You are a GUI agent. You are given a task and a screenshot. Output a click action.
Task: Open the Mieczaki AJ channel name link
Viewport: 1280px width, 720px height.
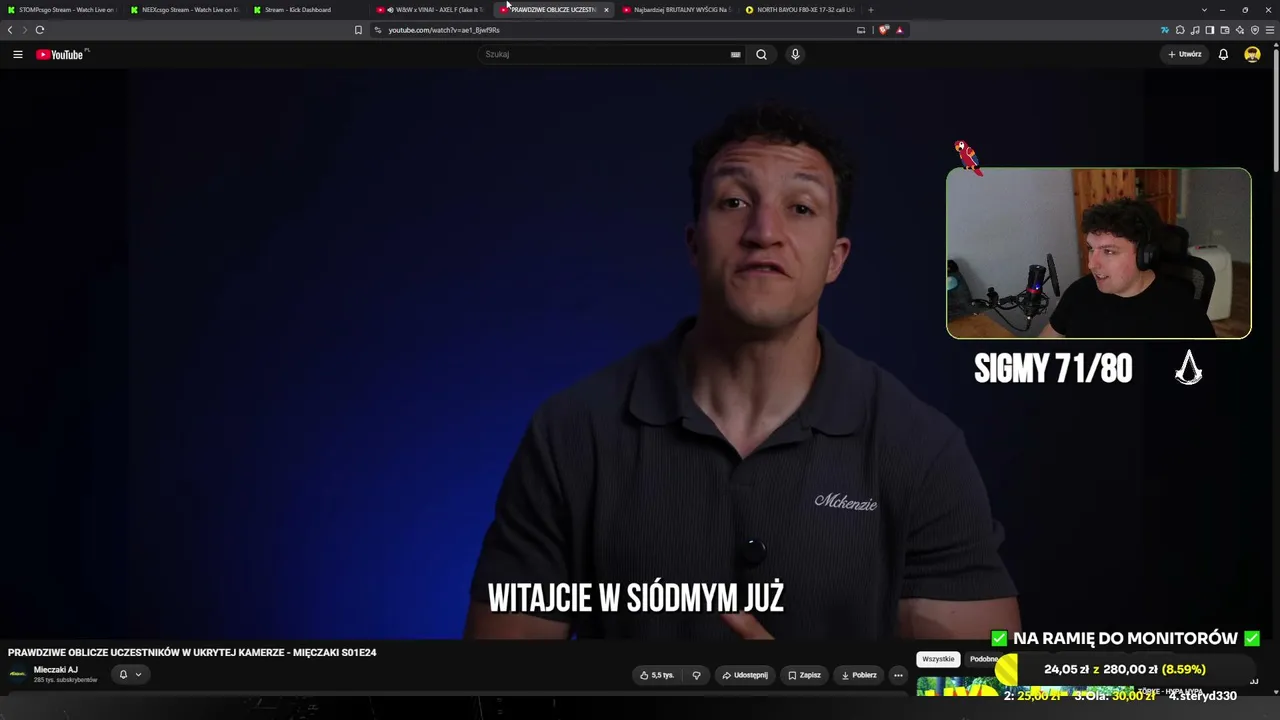point(56,670)
